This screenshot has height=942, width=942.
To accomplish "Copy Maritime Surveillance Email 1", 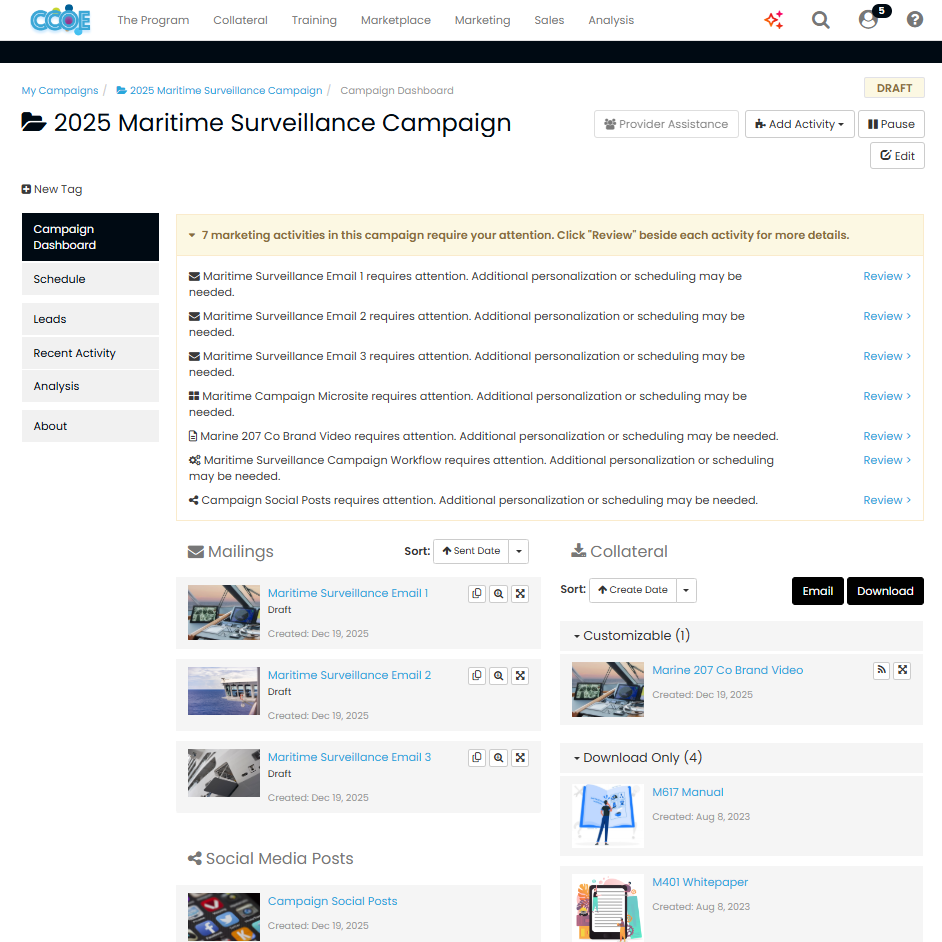I will click(477, 594).
